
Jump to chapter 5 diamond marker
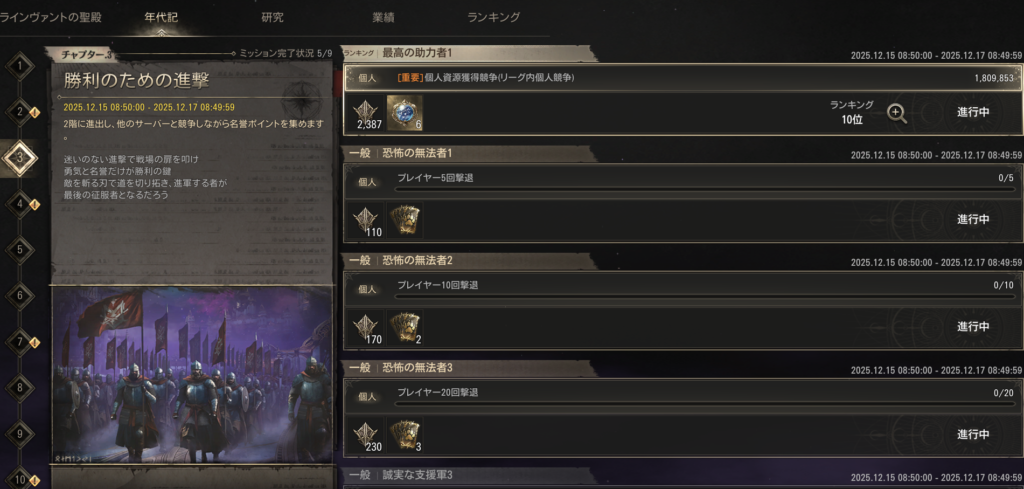click(x=20, y=249)
